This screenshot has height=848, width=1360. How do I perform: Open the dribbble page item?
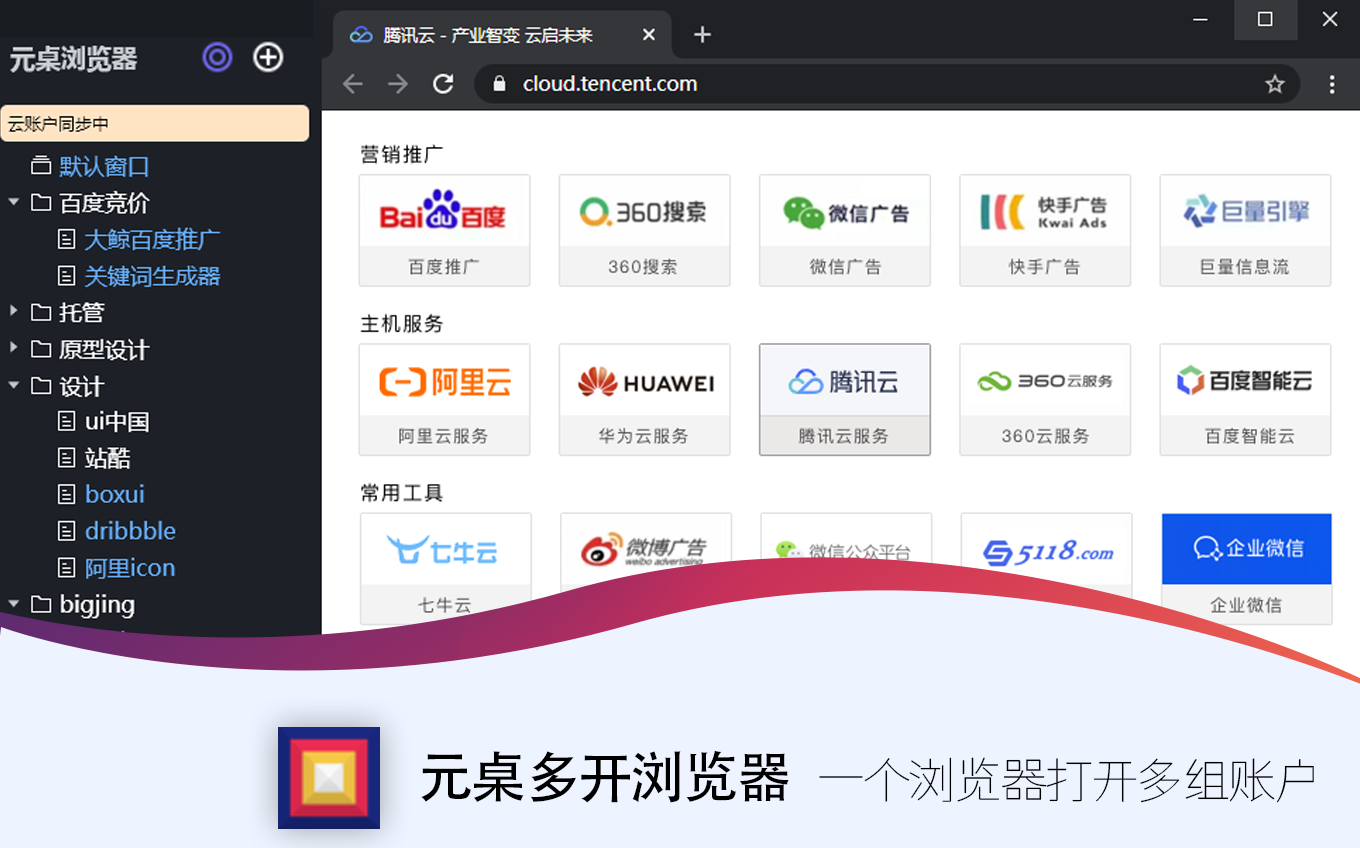point(130,531)
